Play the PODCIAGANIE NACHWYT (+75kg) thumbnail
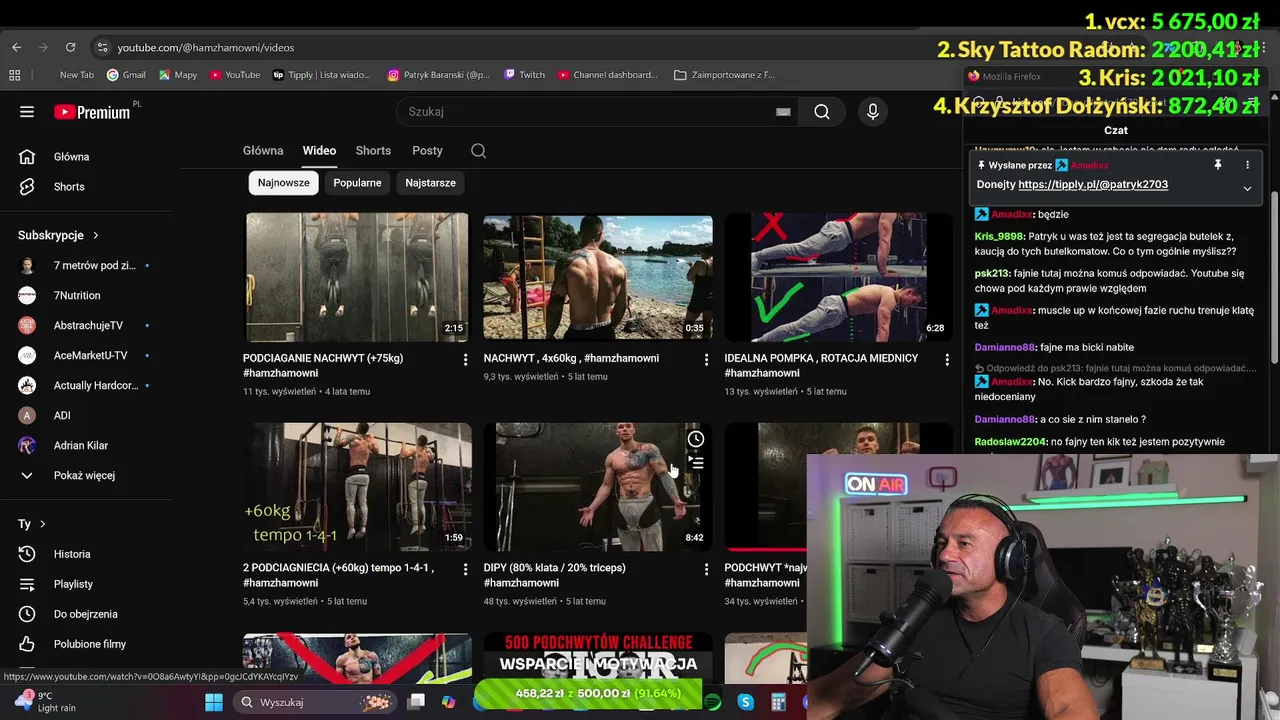1280x720 pixels. click(x=357, y=277)
